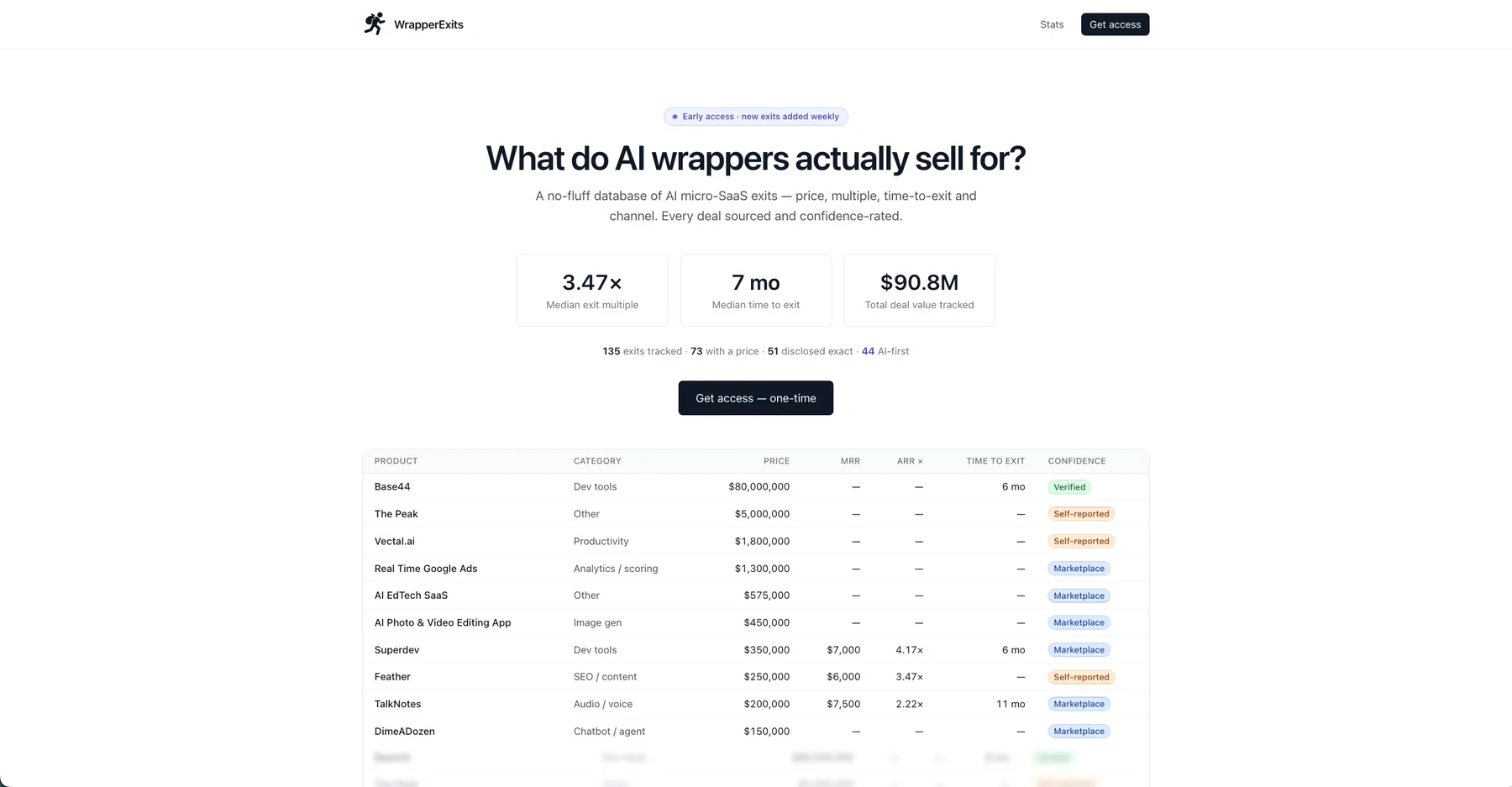Click the 135 exits tracked stat text
Viewport: 1512px width, 787px height.
click(x=642, y=352)
